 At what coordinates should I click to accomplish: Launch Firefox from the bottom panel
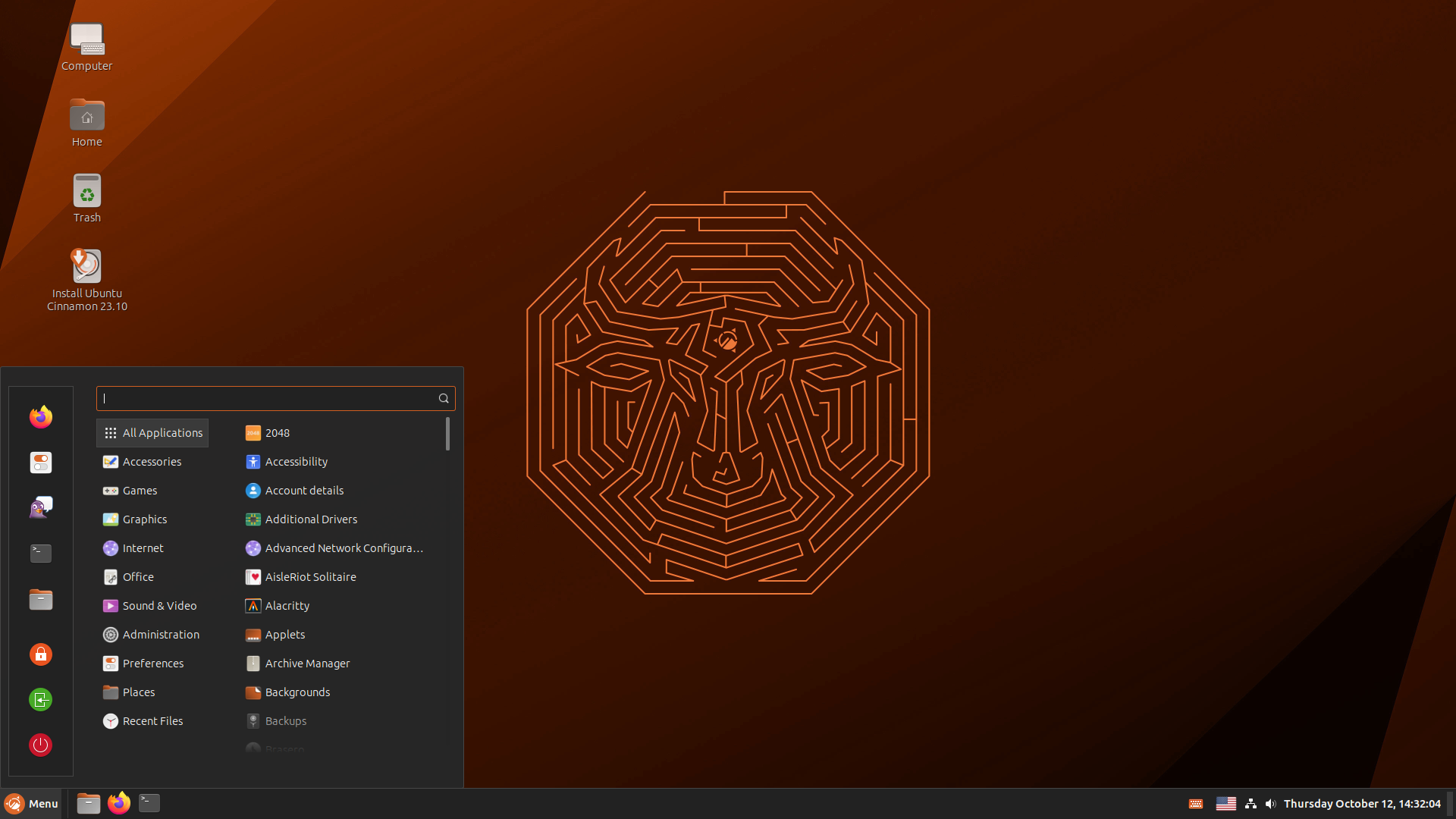coord(119,804)
